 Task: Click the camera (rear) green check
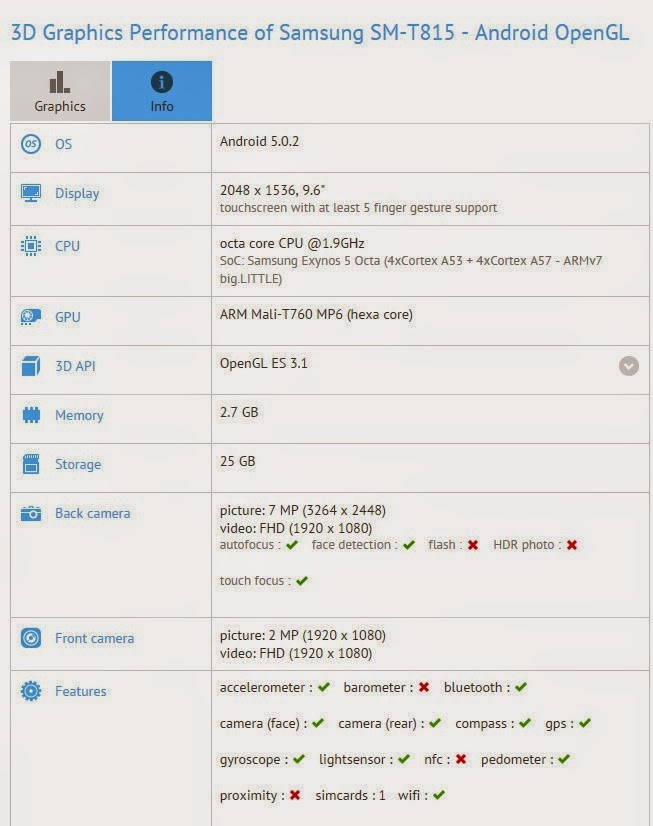[x=435, y=723]
